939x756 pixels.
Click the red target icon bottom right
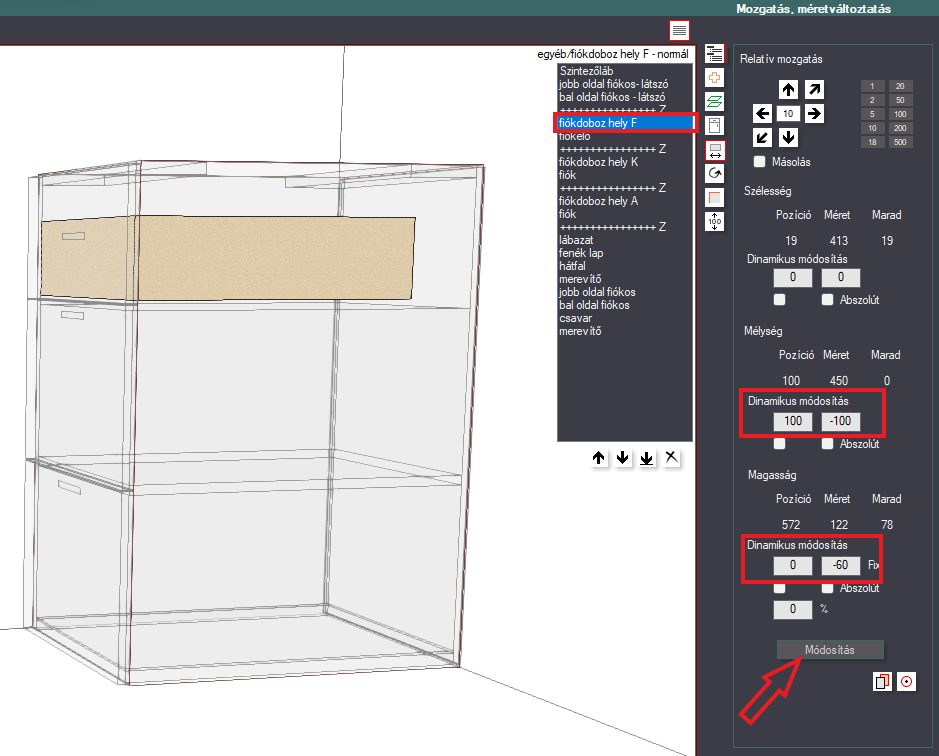(906, 681)
